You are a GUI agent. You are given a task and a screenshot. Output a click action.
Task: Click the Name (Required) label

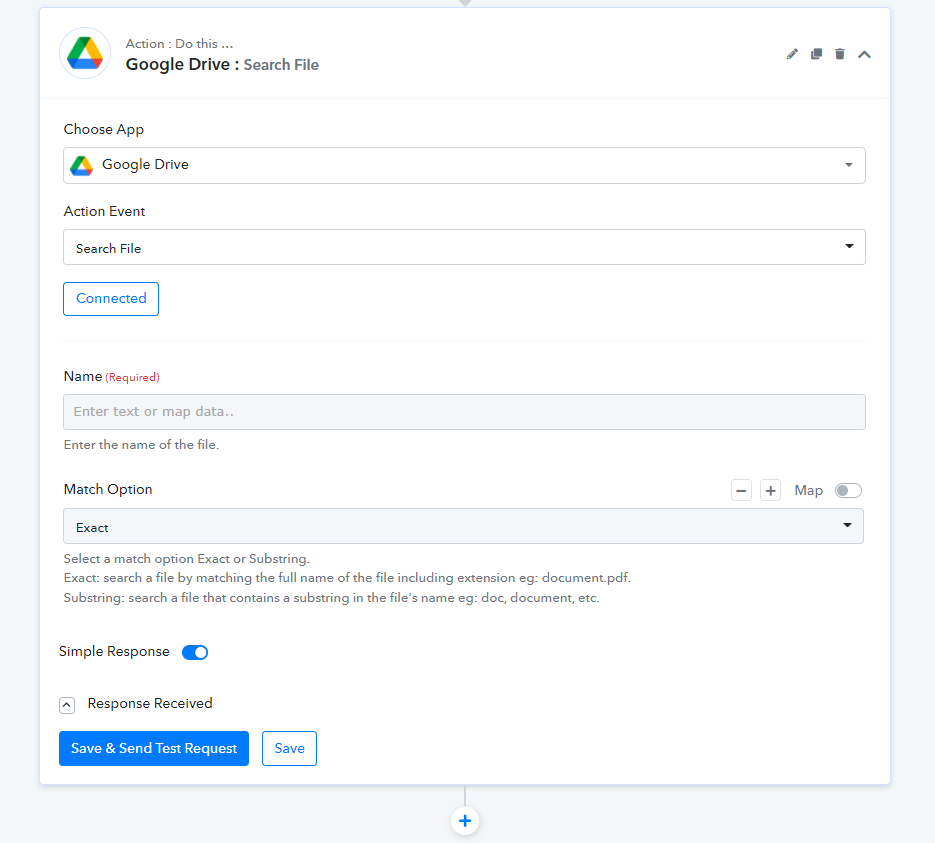(x=112, y=377)
